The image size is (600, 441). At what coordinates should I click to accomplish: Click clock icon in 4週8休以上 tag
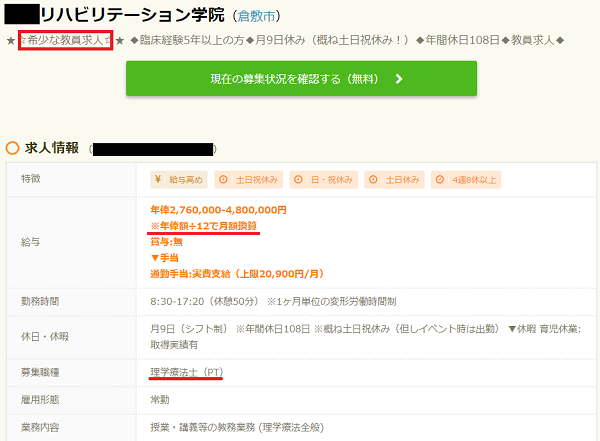point(442,179)
